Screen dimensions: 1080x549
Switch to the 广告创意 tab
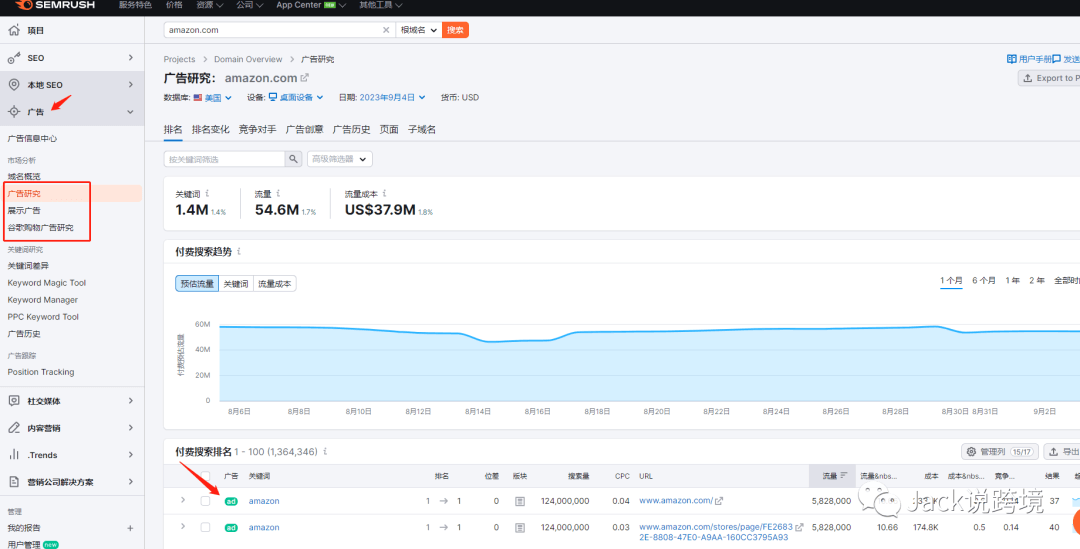[304, 130]
